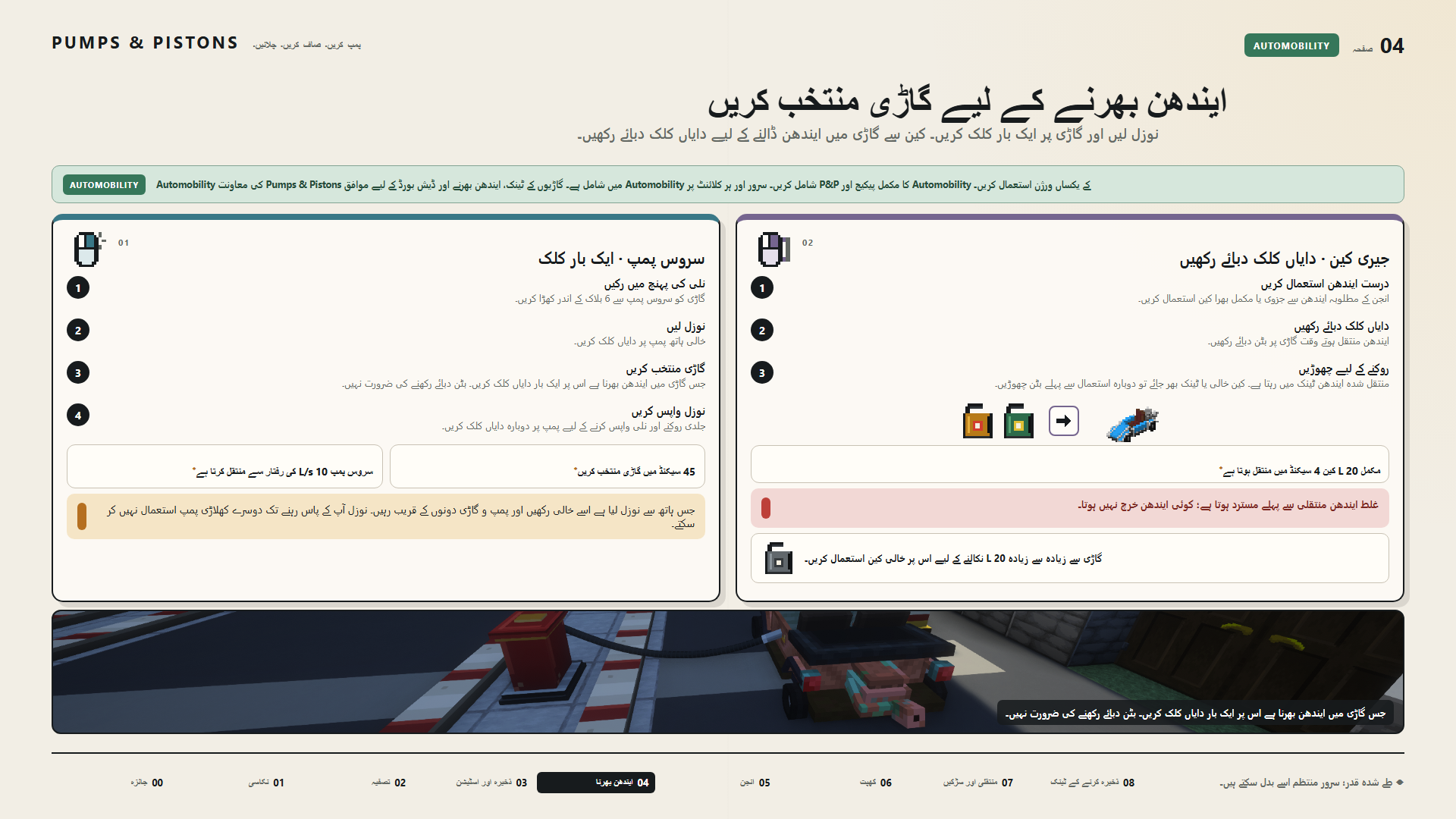Click the page number 04
Screen dimensions: 1456x819
1392,45
